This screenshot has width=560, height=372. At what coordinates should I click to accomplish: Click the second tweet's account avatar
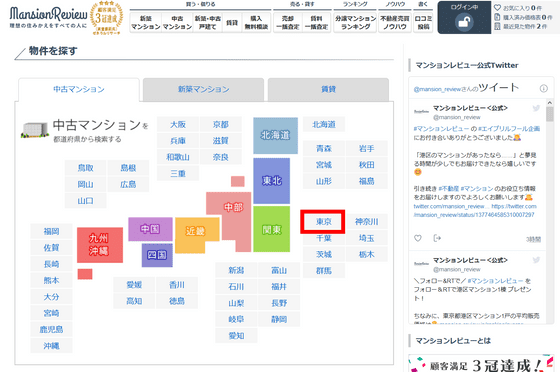coord(421,264)
